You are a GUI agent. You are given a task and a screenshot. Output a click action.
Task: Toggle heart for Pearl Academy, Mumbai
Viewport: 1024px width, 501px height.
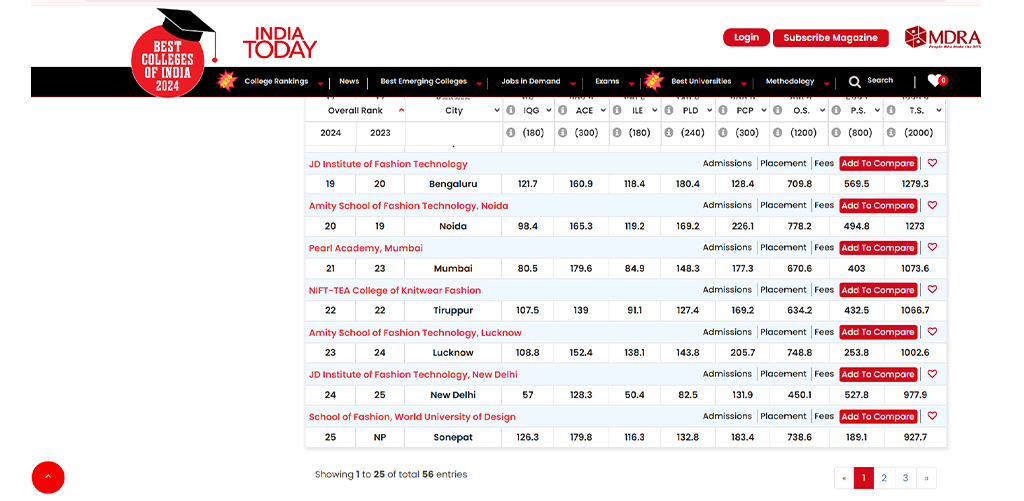[932, 248]
